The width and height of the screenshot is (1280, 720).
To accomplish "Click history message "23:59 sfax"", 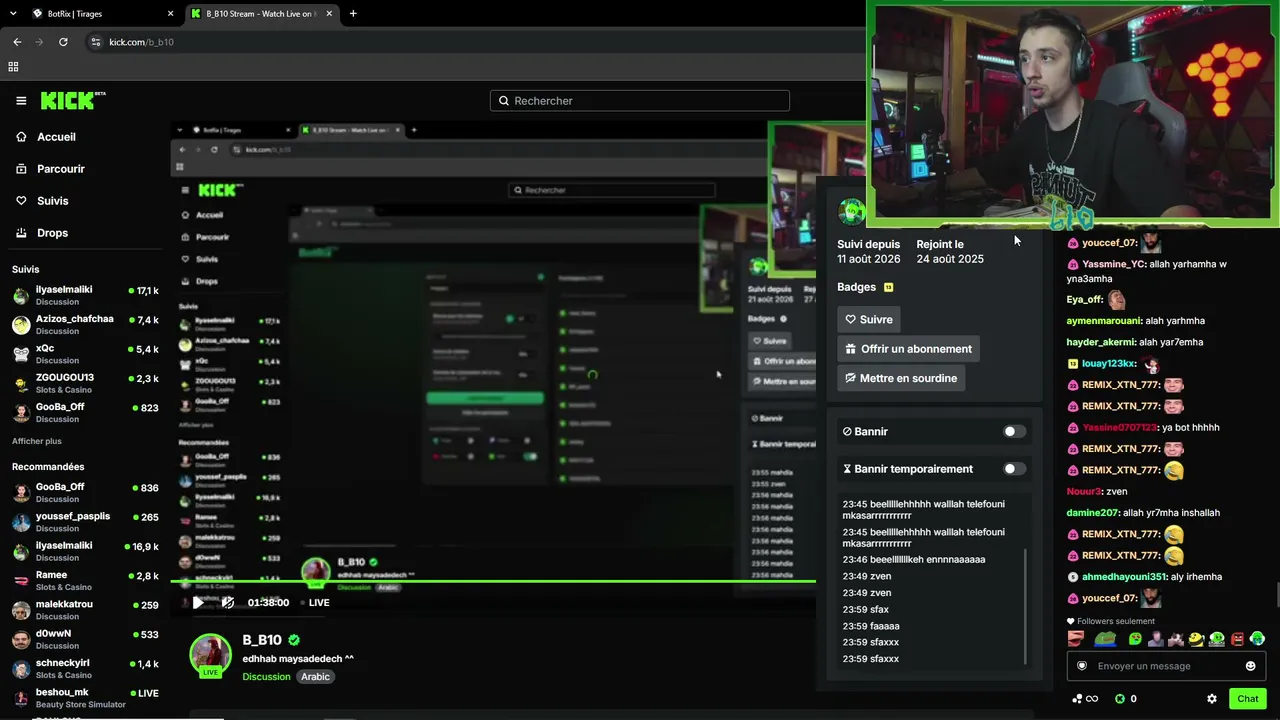I will coord(866,610).
